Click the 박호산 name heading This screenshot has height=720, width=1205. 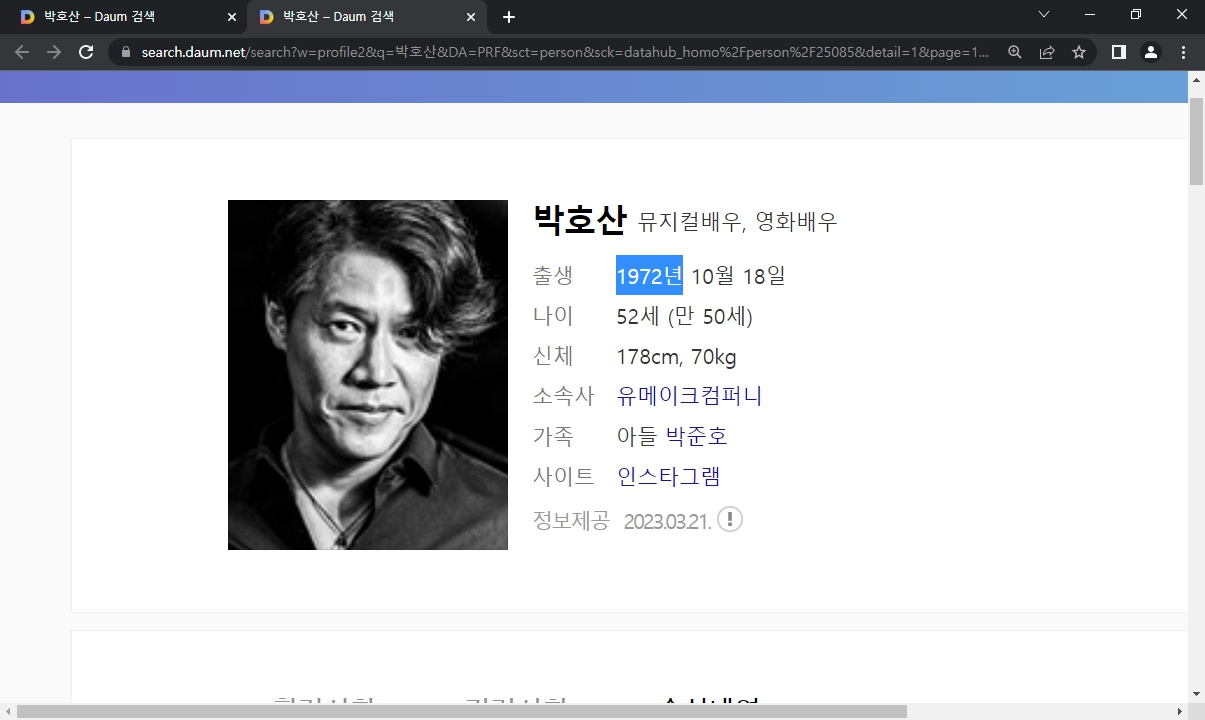[x=580, y=219]
